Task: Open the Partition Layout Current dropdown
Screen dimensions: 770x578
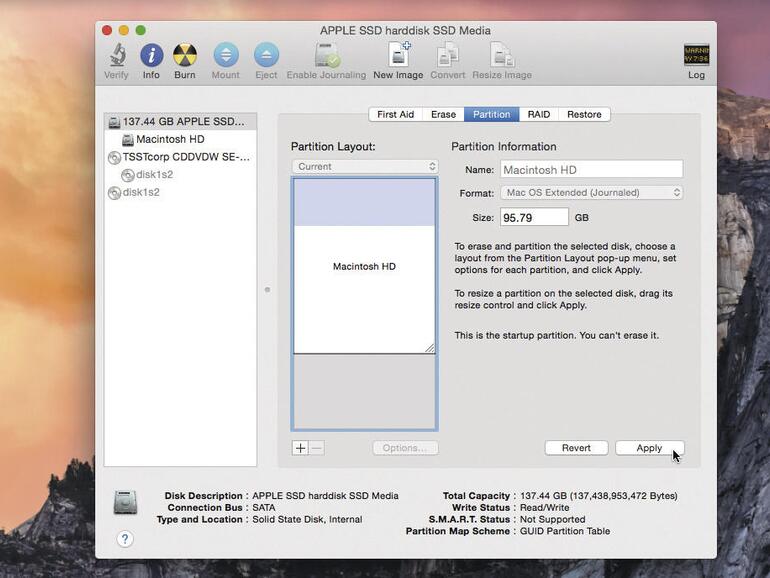Action: 365,167
